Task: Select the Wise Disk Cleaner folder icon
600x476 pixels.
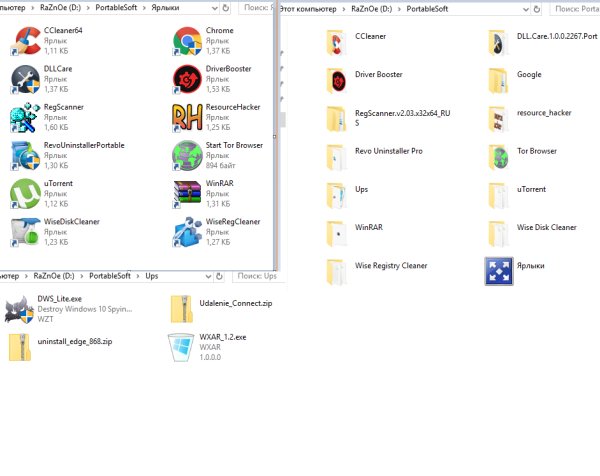Action: [498, 234]
